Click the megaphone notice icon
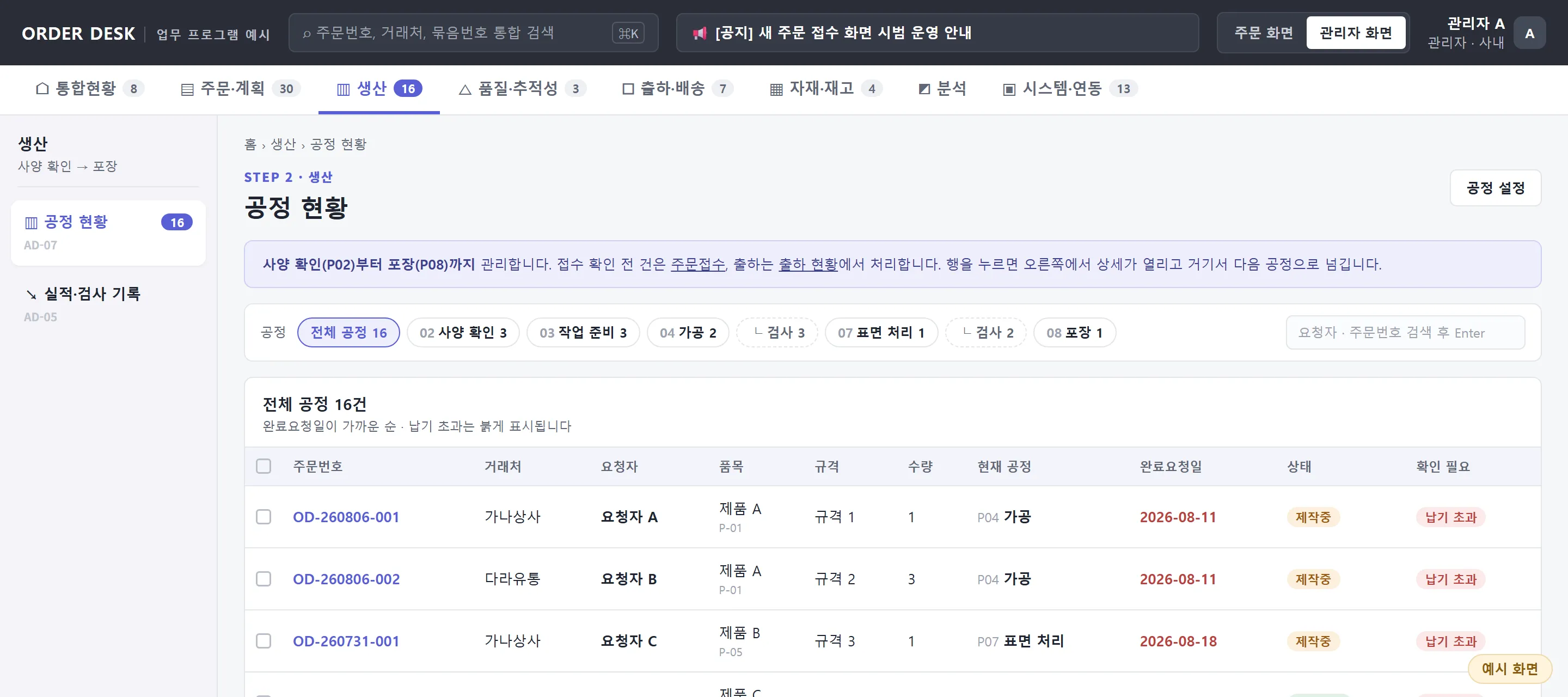 pos(700,33)
